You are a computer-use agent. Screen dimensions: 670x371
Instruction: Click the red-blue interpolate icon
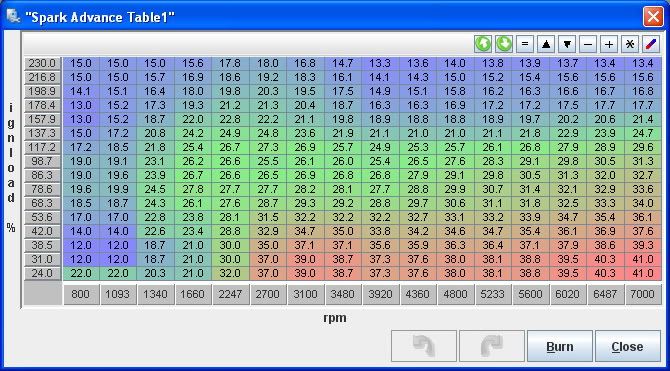651,44
